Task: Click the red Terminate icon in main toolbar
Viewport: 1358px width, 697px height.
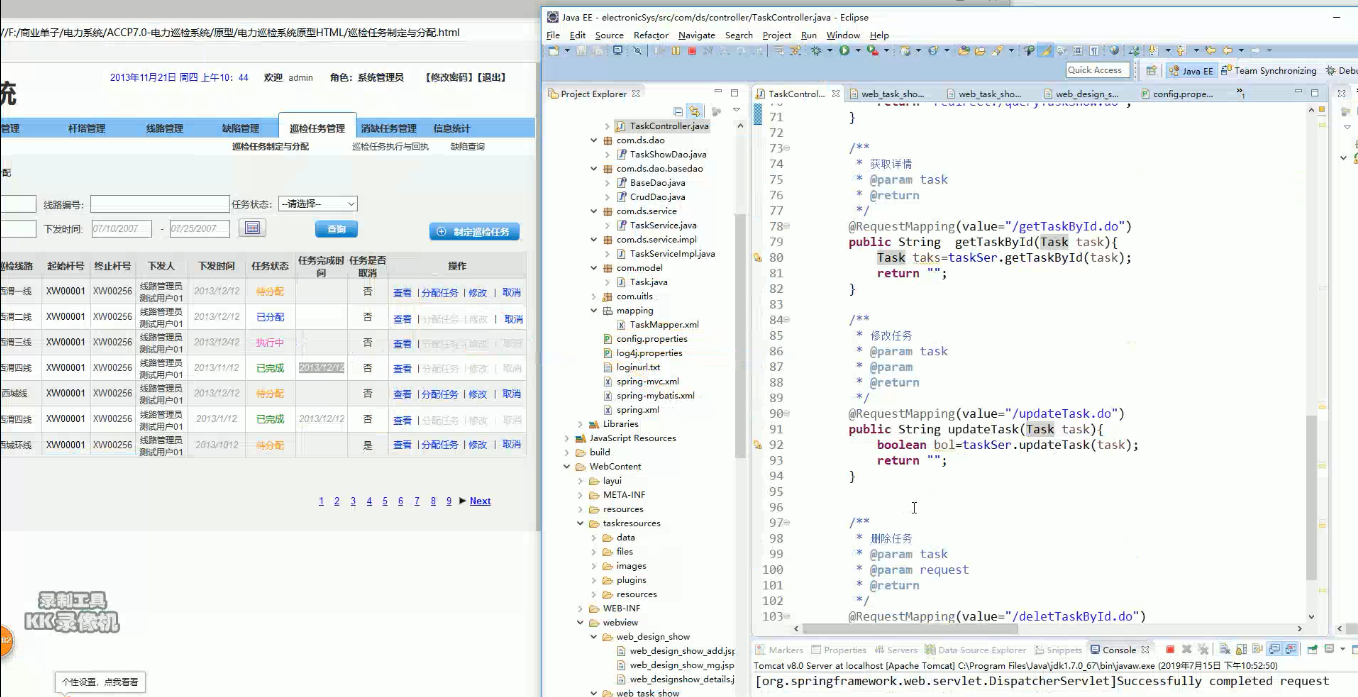Action: 692,50
